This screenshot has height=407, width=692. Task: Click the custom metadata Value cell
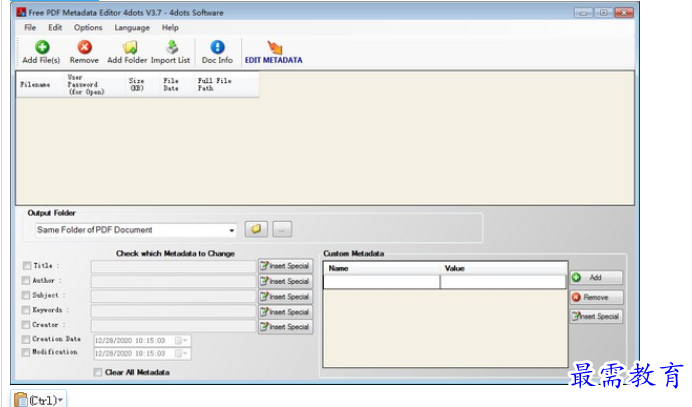pos(503,282)
